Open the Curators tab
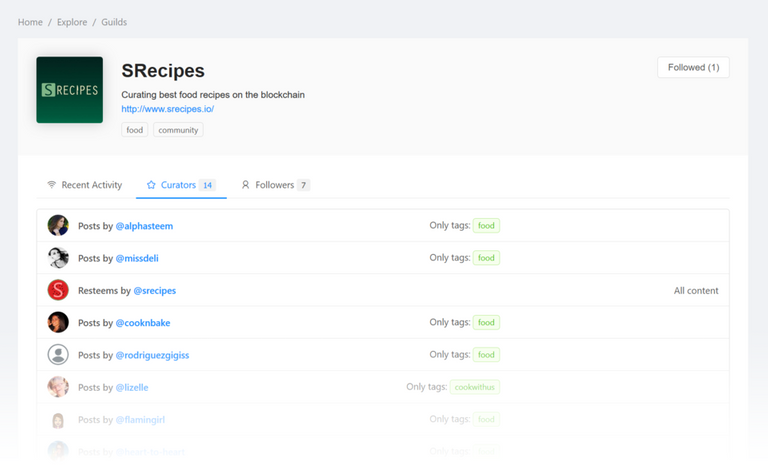 click(181, 185)
